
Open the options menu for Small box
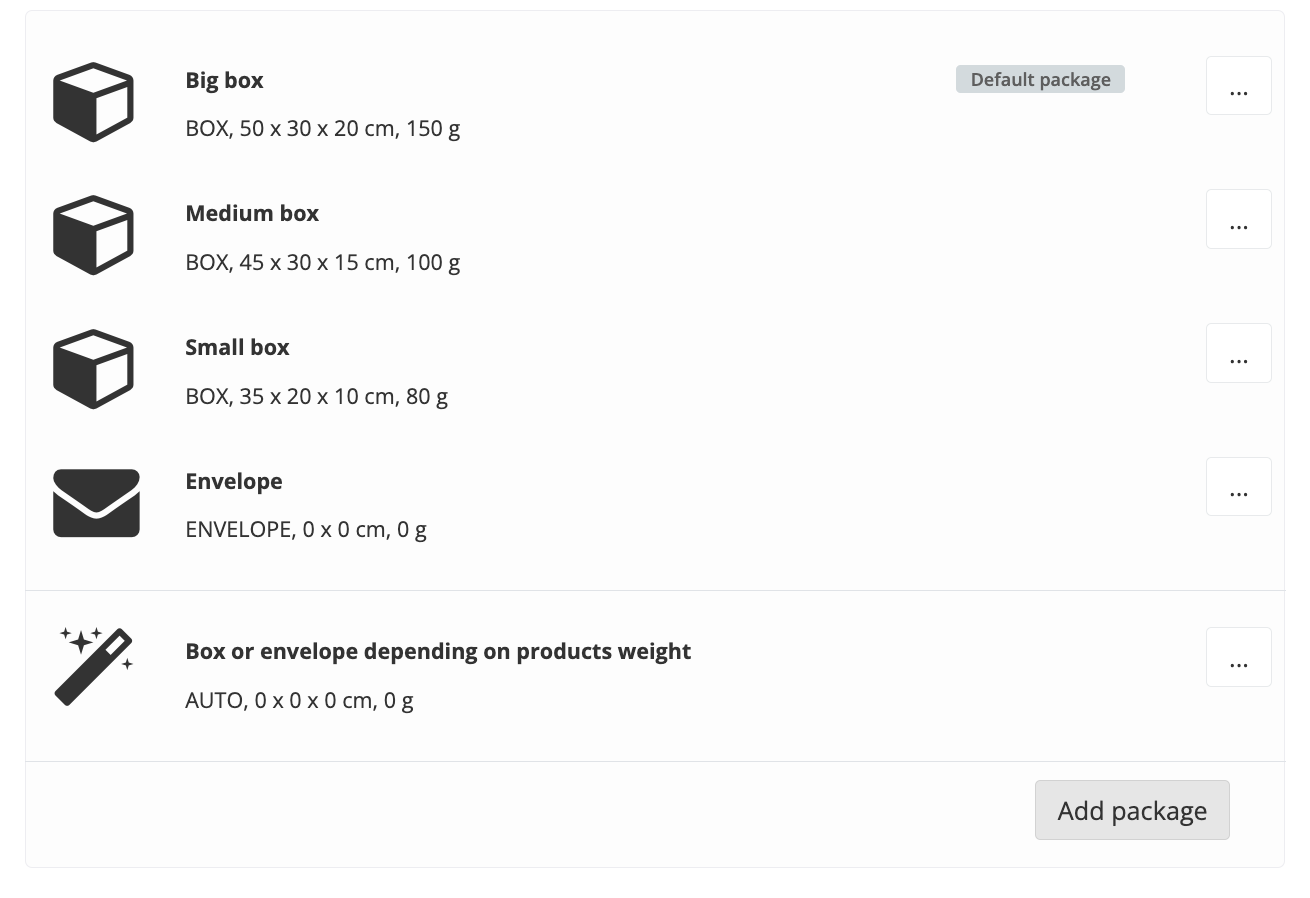[x=1238, y=353]
